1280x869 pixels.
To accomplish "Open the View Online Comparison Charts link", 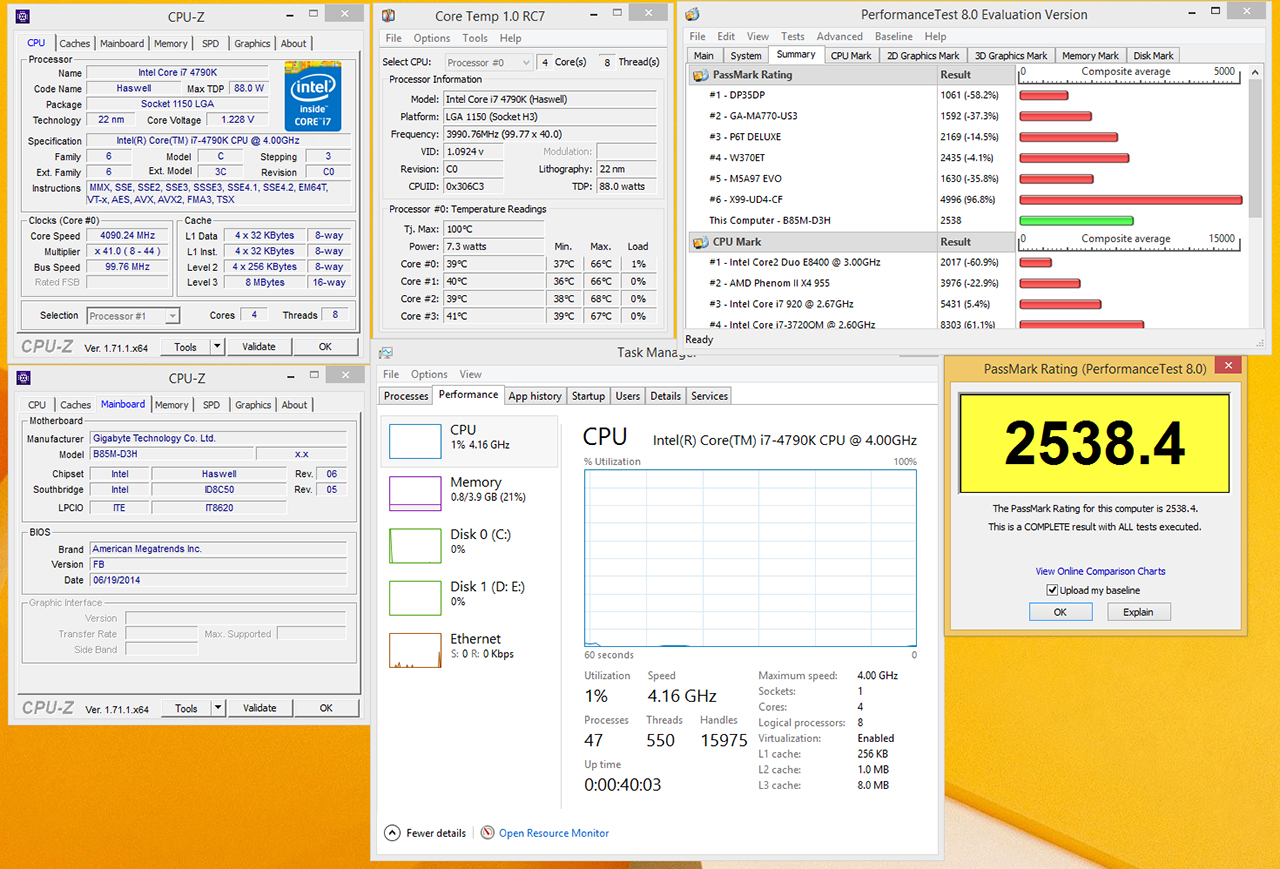I will point(1100,571).
